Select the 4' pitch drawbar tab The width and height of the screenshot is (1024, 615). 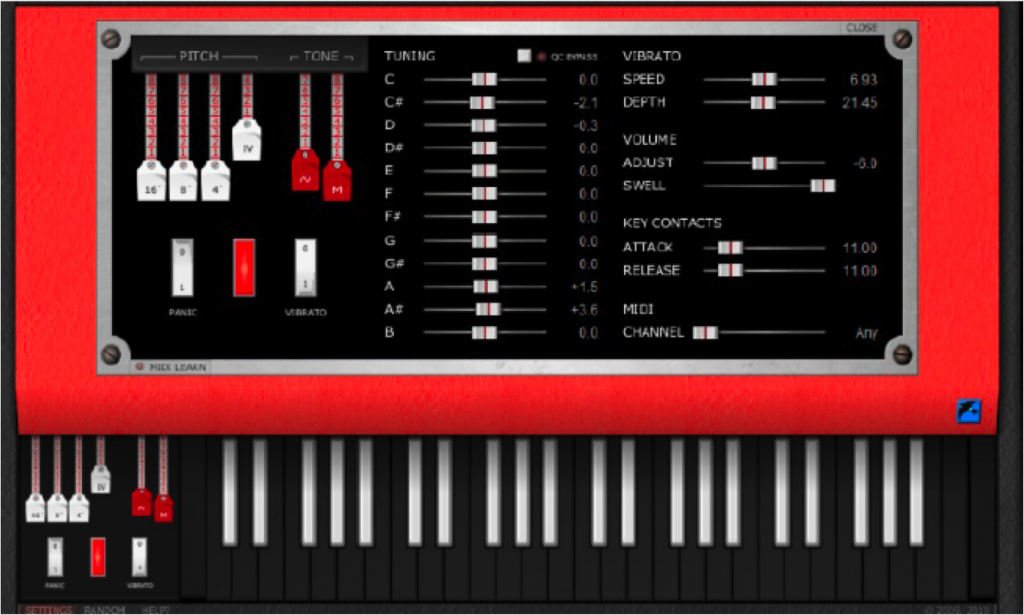point(215,181)
